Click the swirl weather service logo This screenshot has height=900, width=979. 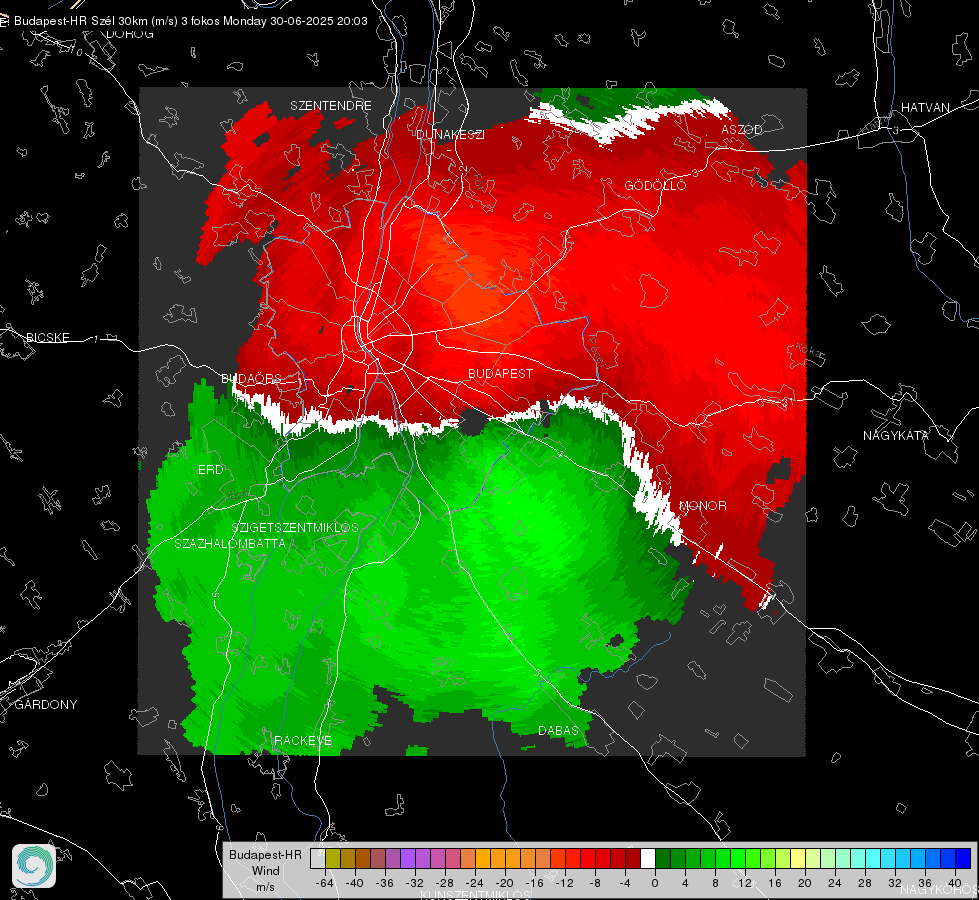tap(34, 866)
